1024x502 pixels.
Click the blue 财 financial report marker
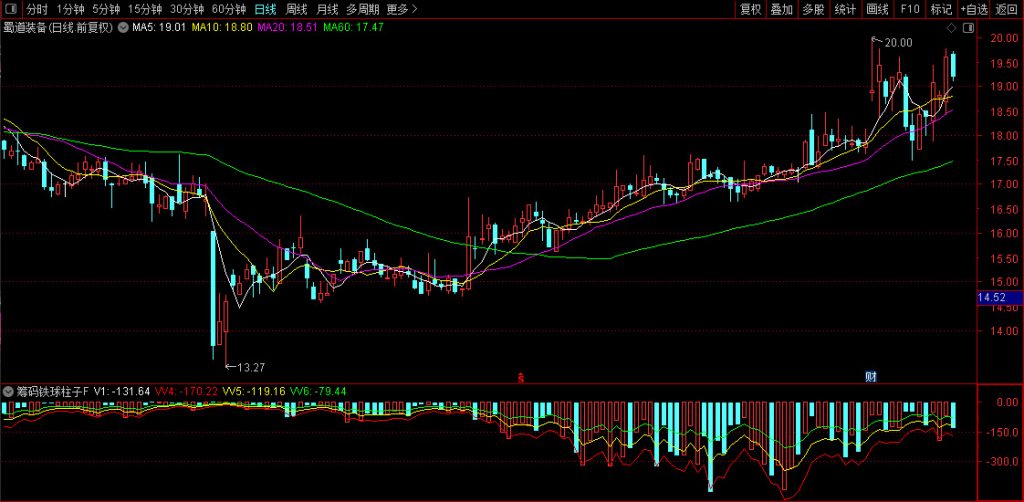870,376
